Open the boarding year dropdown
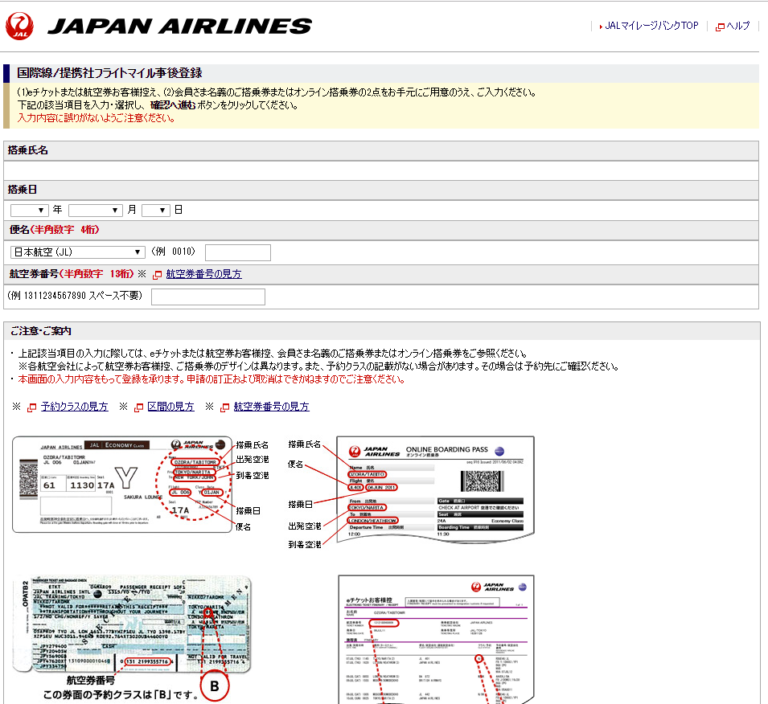Screen dimensions: 768x704 pos(29,210)
